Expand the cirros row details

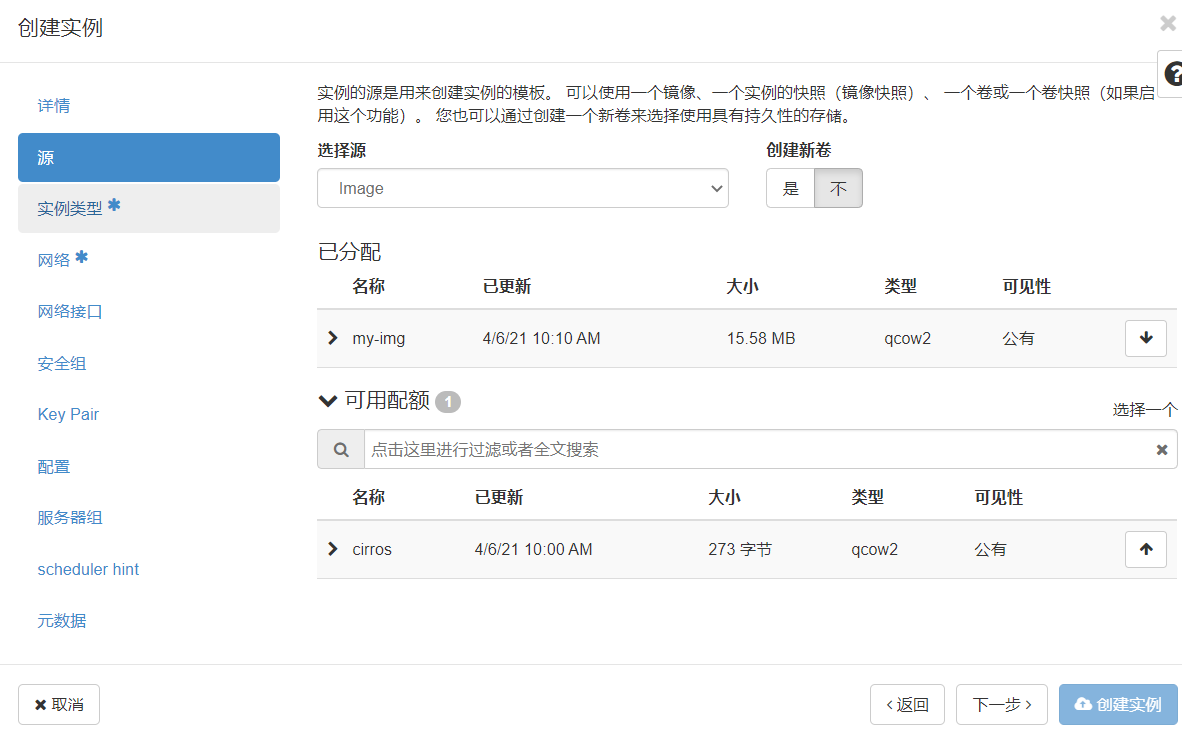click(333, 549)
